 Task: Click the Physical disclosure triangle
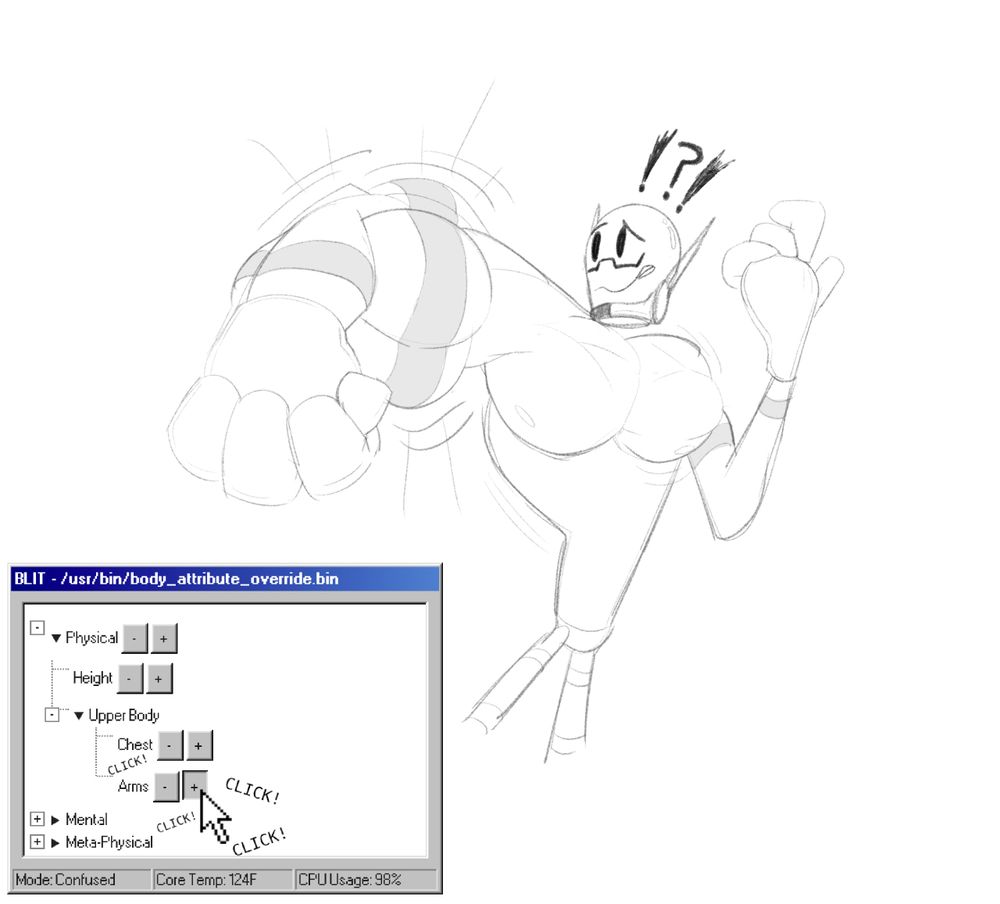56,638
